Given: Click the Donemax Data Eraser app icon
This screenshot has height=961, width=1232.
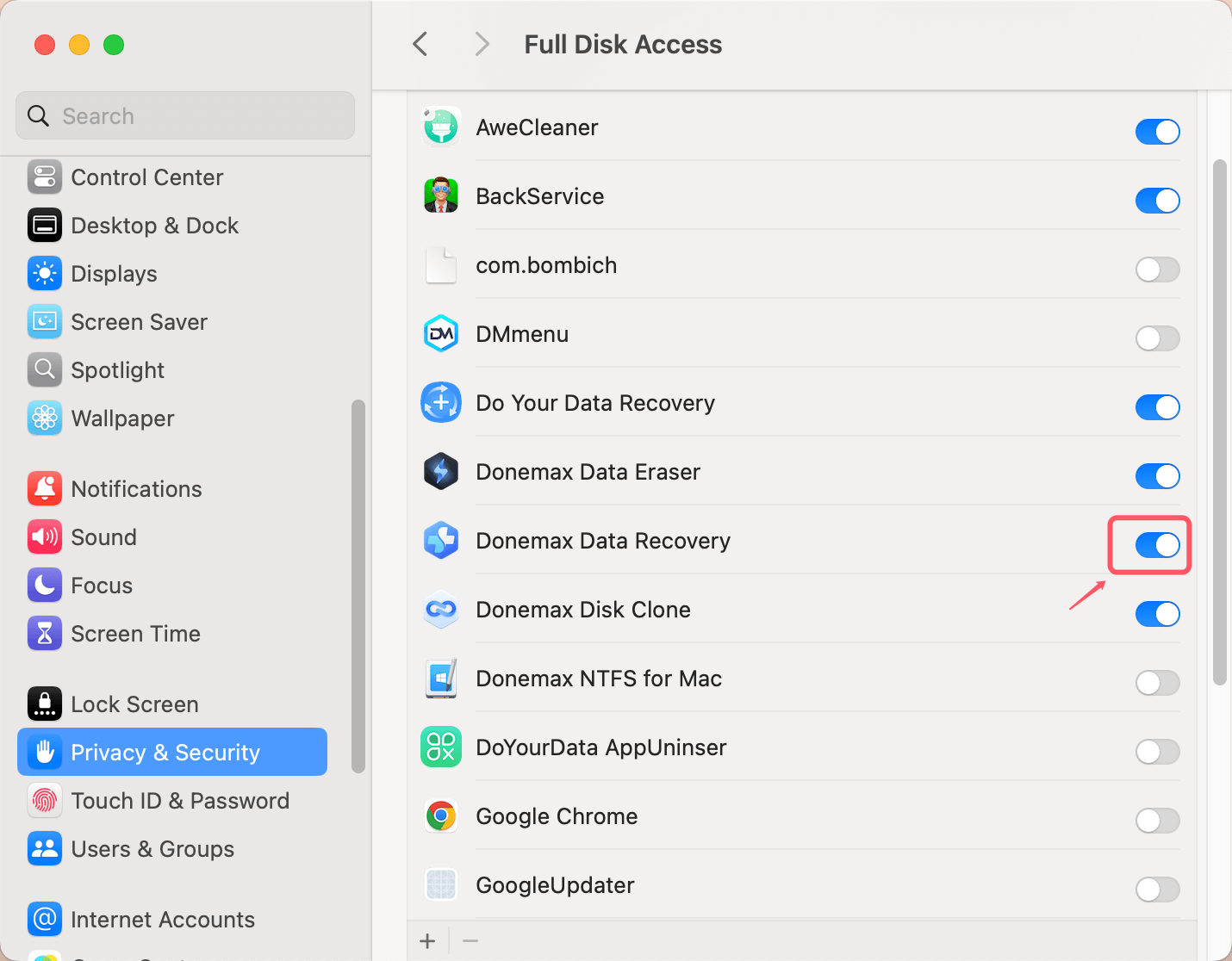Looking at the screenshot, I should (440, 471).
